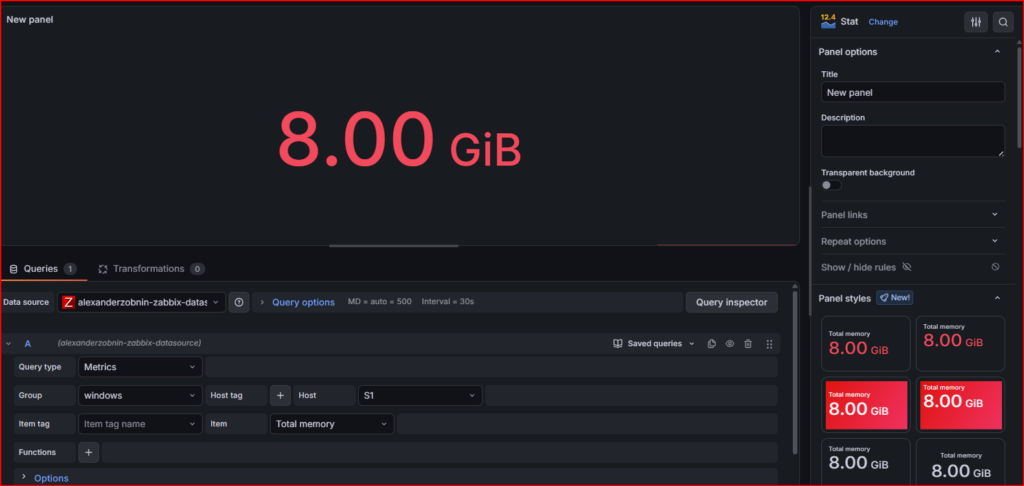The width and height of the screenshot is (1024, 486).
Task: Open the Item Total memory dropdown
Action: [x=332, y=424]
